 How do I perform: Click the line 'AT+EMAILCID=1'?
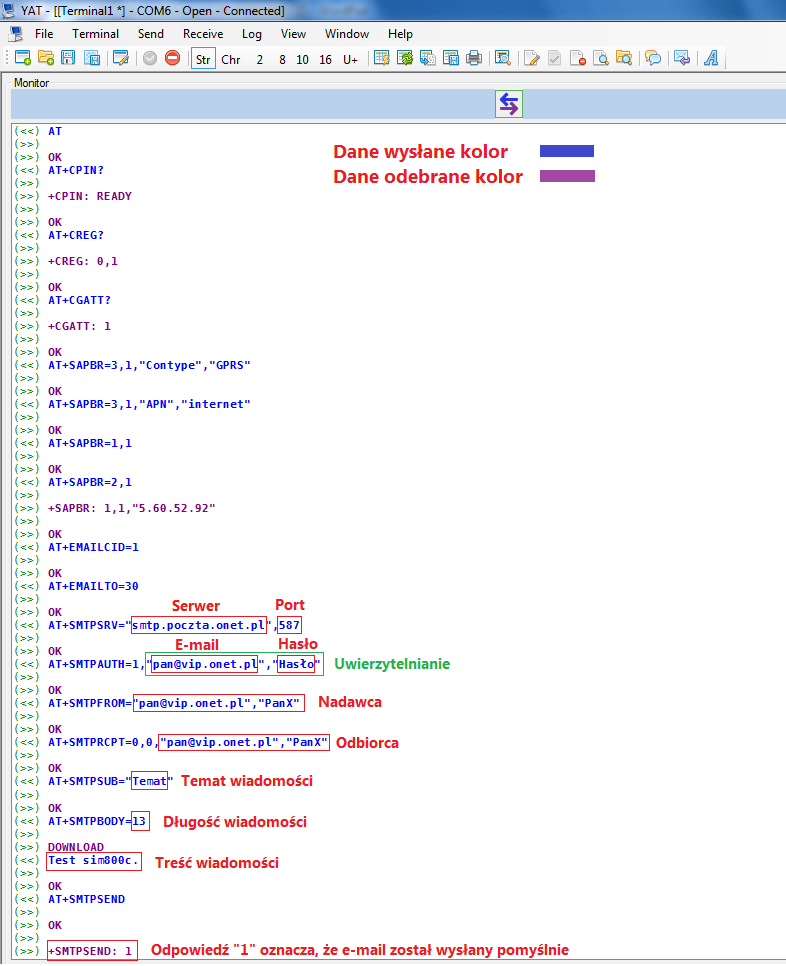pos(94,547)
